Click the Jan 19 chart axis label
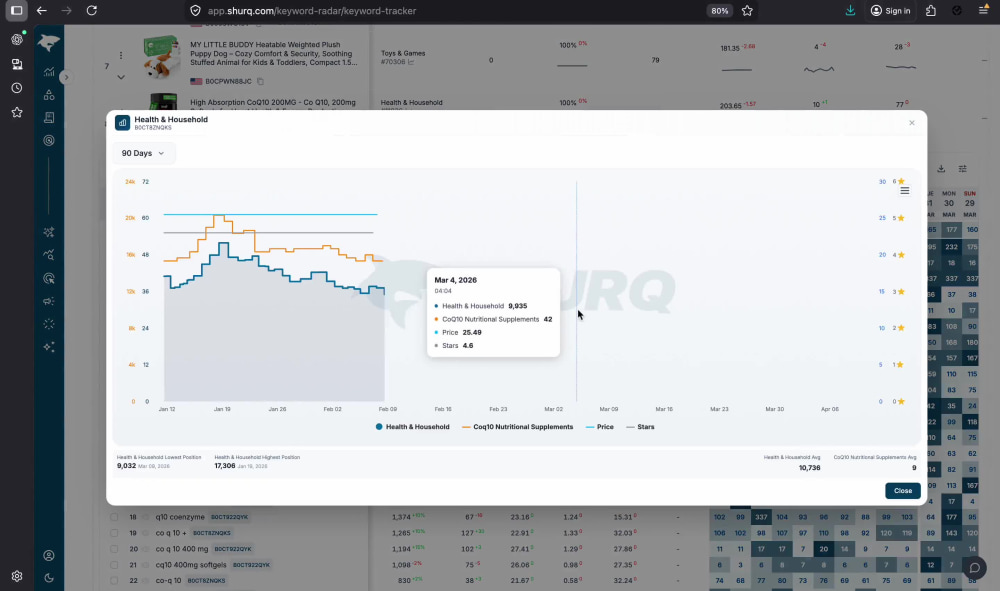The image size is (1000, 591). click(222, 409)
